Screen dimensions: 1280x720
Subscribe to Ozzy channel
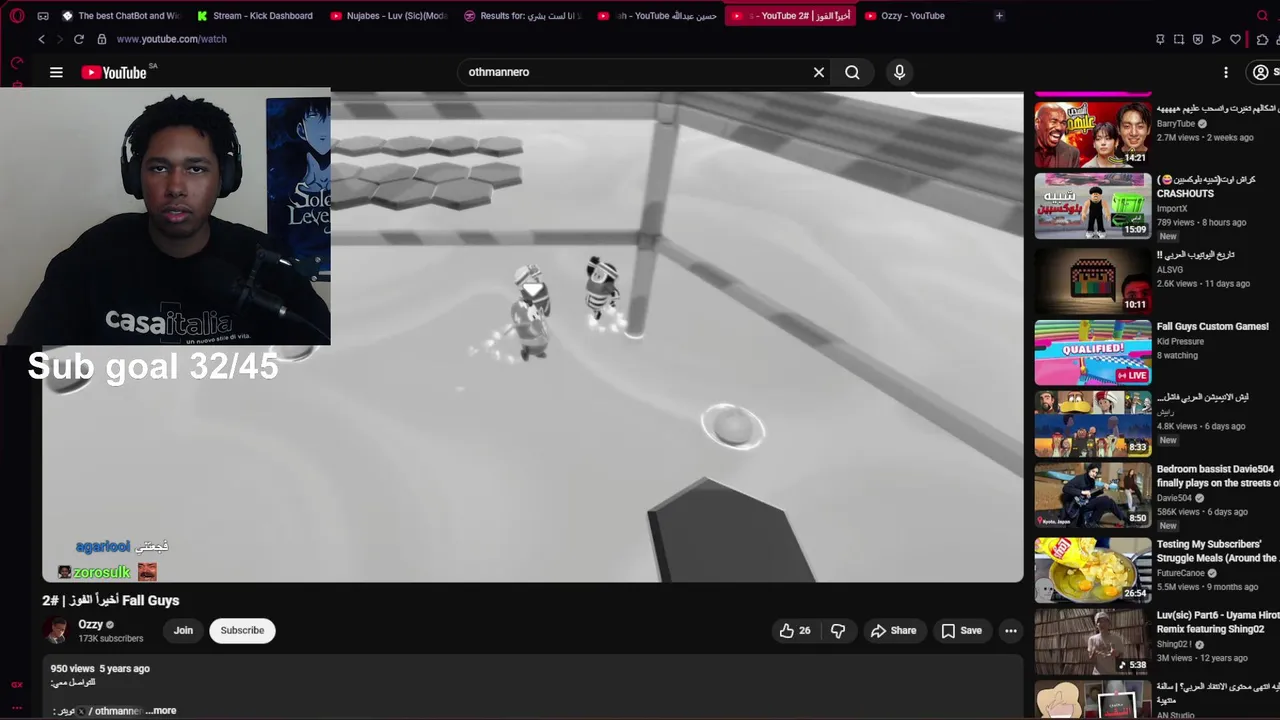pyautogui.click(x=242, y=630)
